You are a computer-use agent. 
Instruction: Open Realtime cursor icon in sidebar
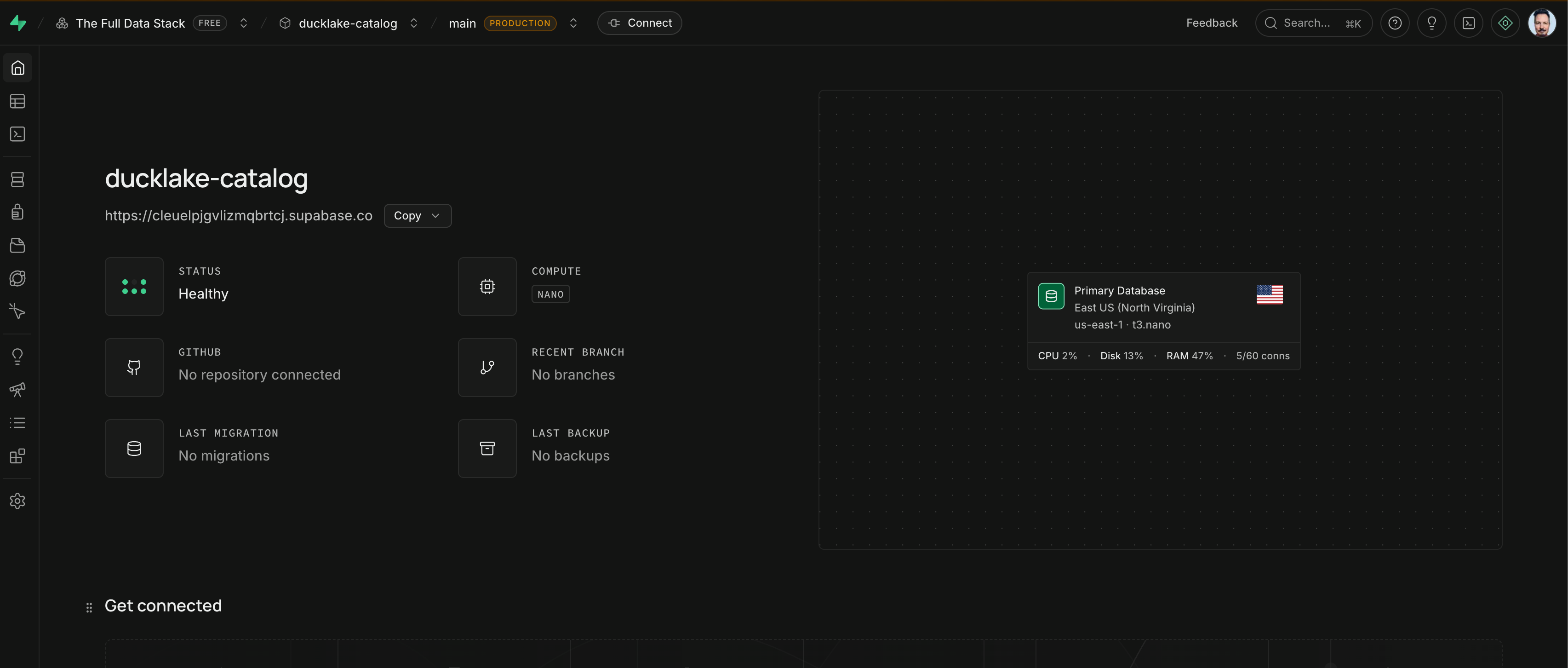17,311
